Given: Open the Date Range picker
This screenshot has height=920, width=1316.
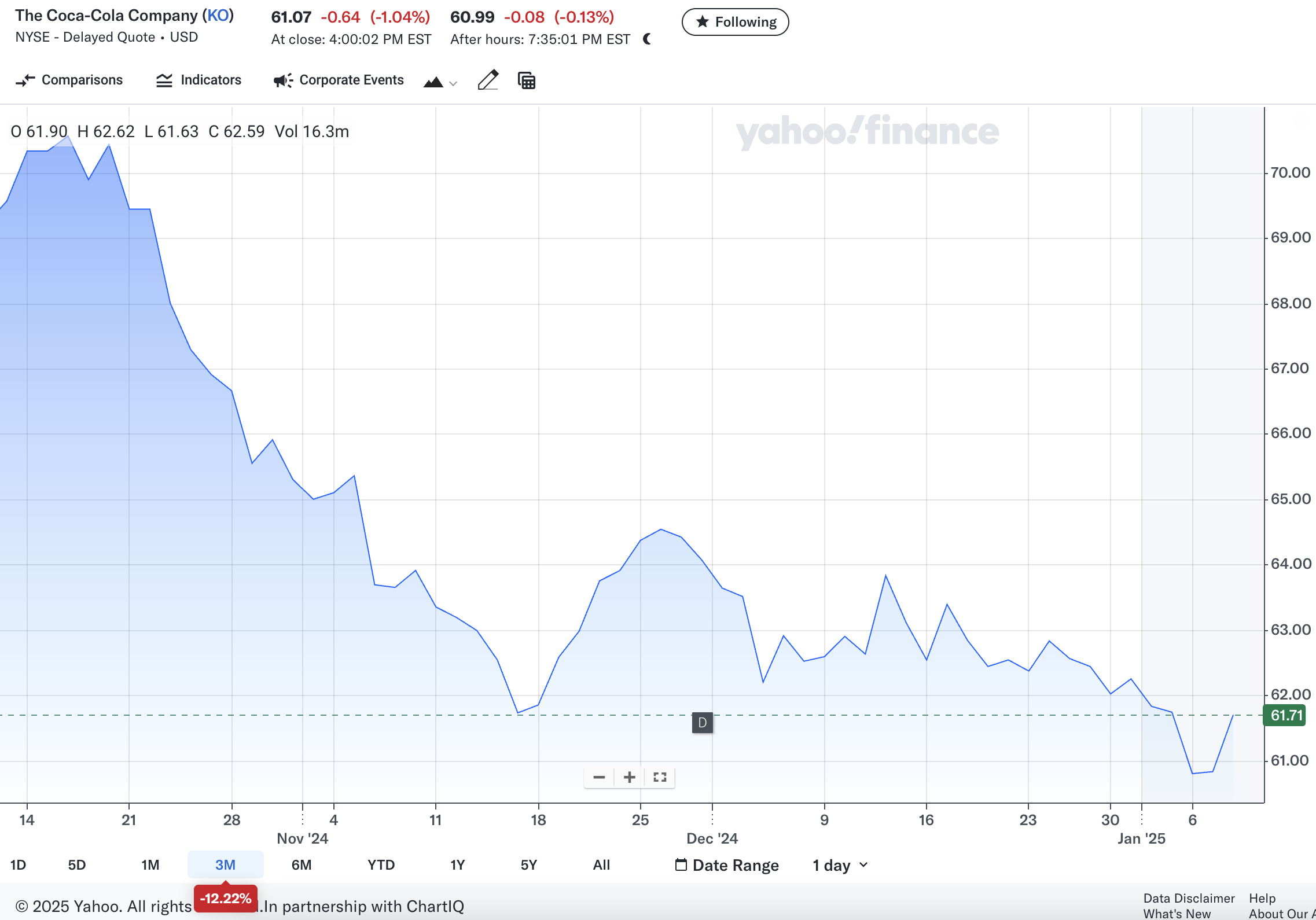Looking at the screenshot, I should click(x=727, y=865).
